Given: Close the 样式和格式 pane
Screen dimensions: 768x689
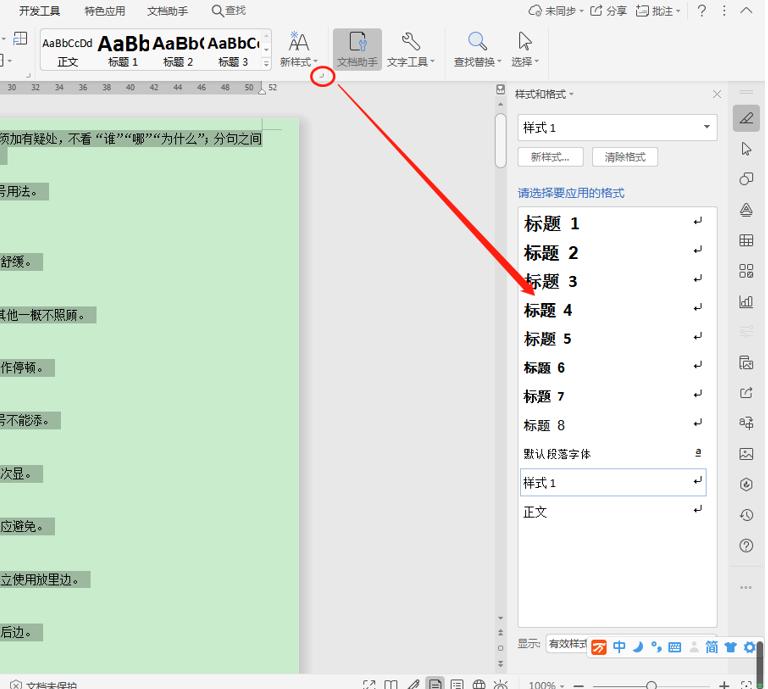Looking at the screenshot, I should 717,94.
